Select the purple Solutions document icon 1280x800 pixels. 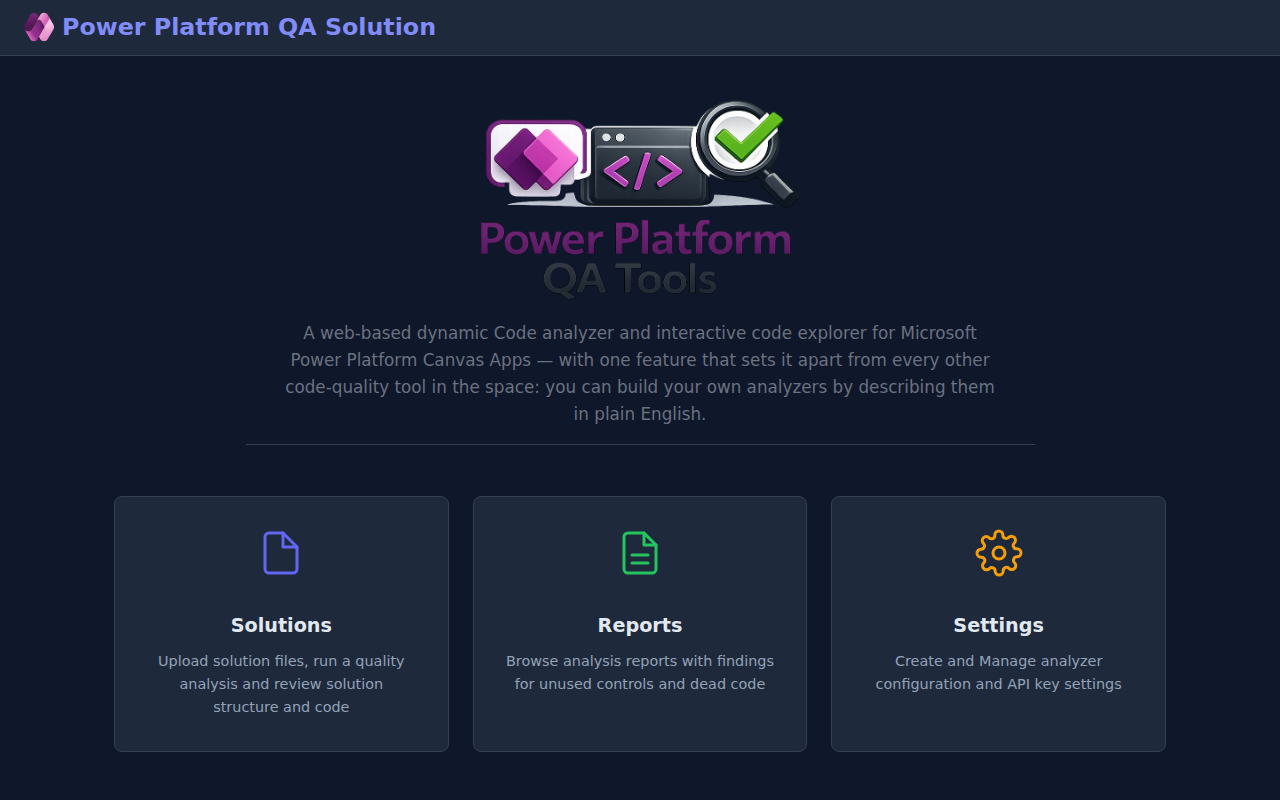[x=281, y=552]
